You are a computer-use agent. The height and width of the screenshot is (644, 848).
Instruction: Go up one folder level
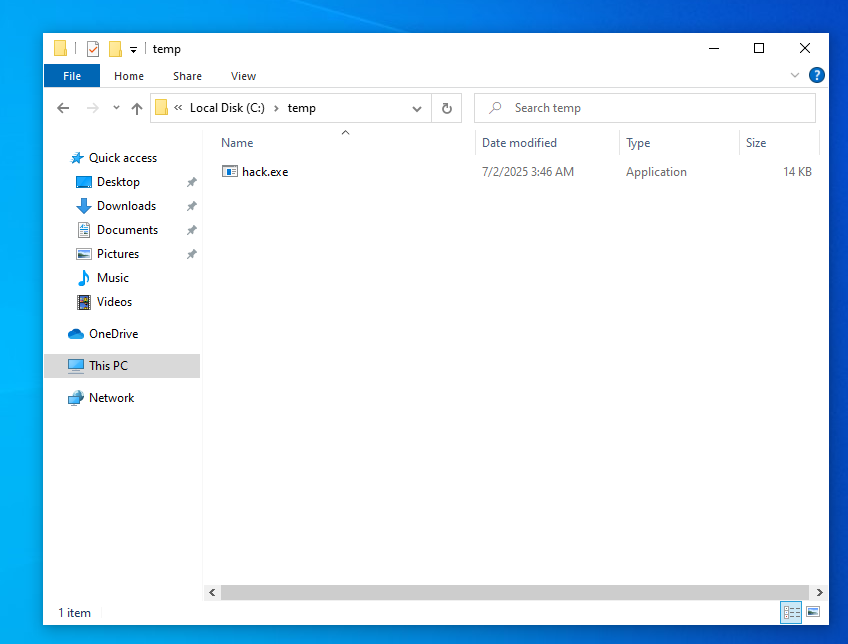(x=137, y=108)
